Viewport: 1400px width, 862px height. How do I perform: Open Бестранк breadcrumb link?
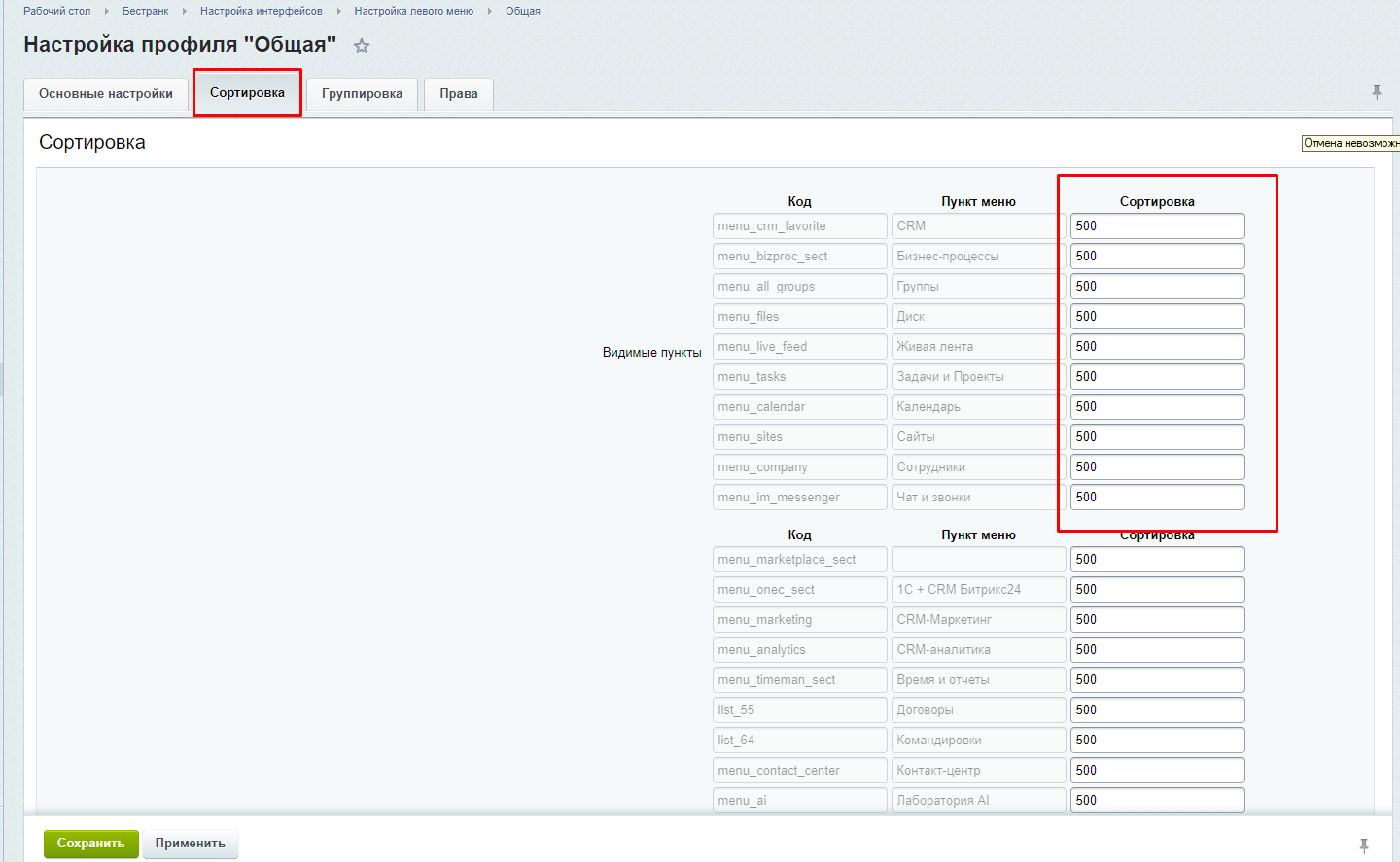[145, 11]
